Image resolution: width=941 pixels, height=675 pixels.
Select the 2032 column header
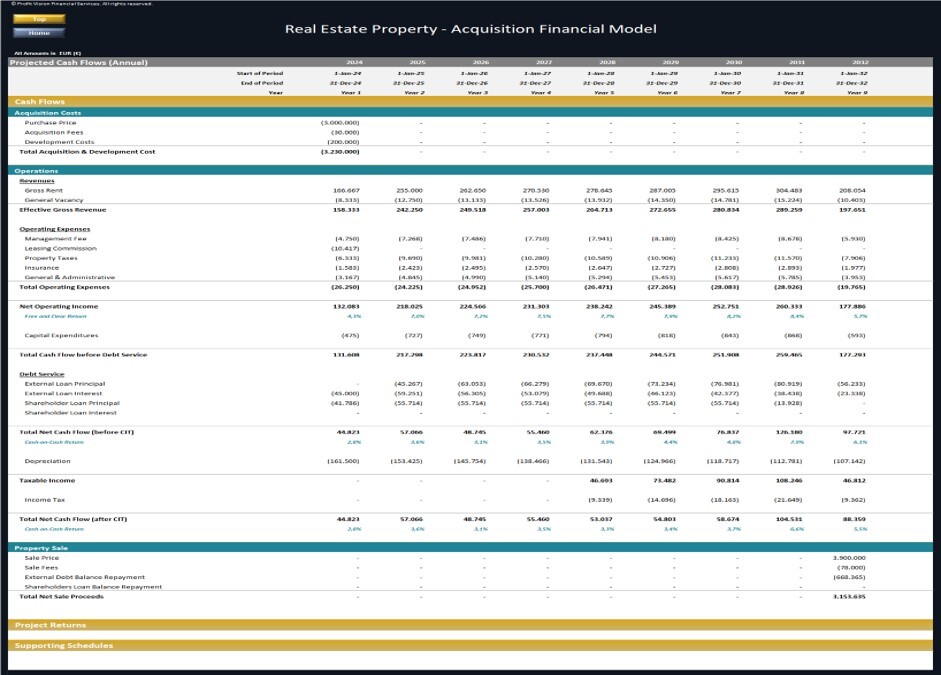pyautogui.click(x=861, y=62)
